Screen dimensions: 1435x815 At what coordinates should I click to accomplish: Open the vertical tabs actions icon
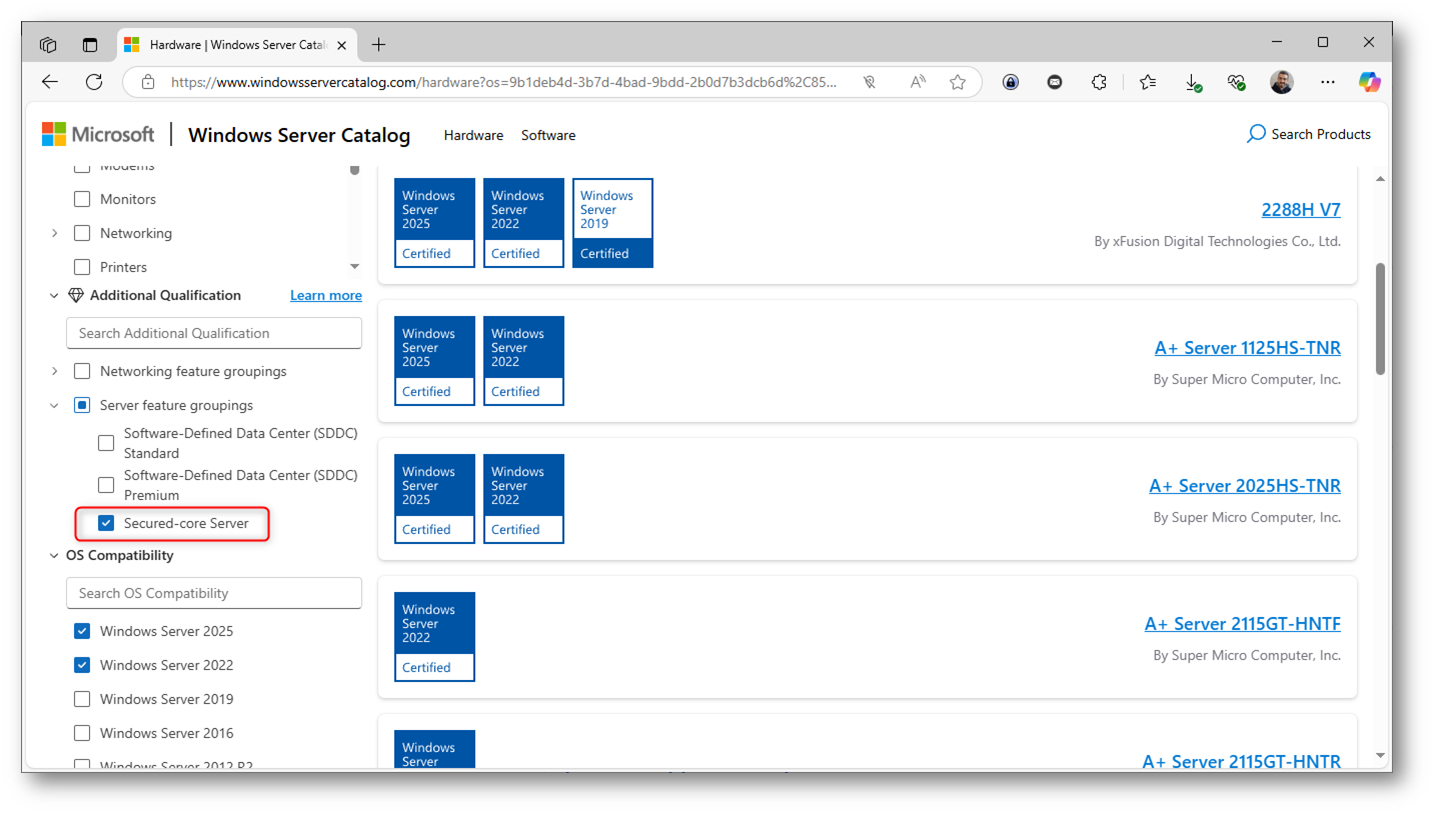click(91, 44)
